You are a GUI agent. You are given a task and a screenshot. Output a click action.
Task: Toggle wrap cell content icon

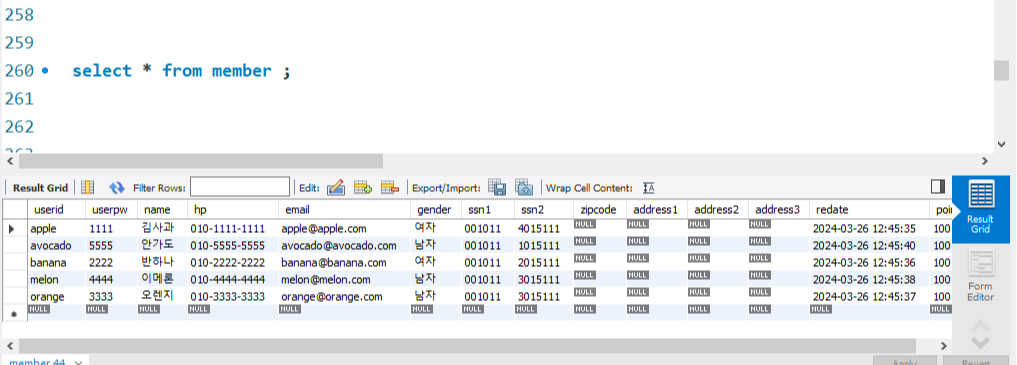pos(649,188)
